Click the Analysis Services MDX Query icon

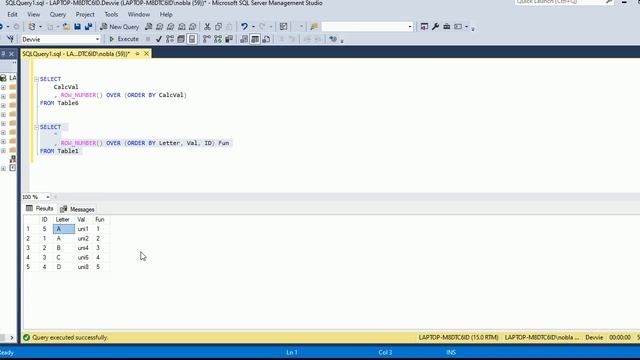(x=160, y=27)
